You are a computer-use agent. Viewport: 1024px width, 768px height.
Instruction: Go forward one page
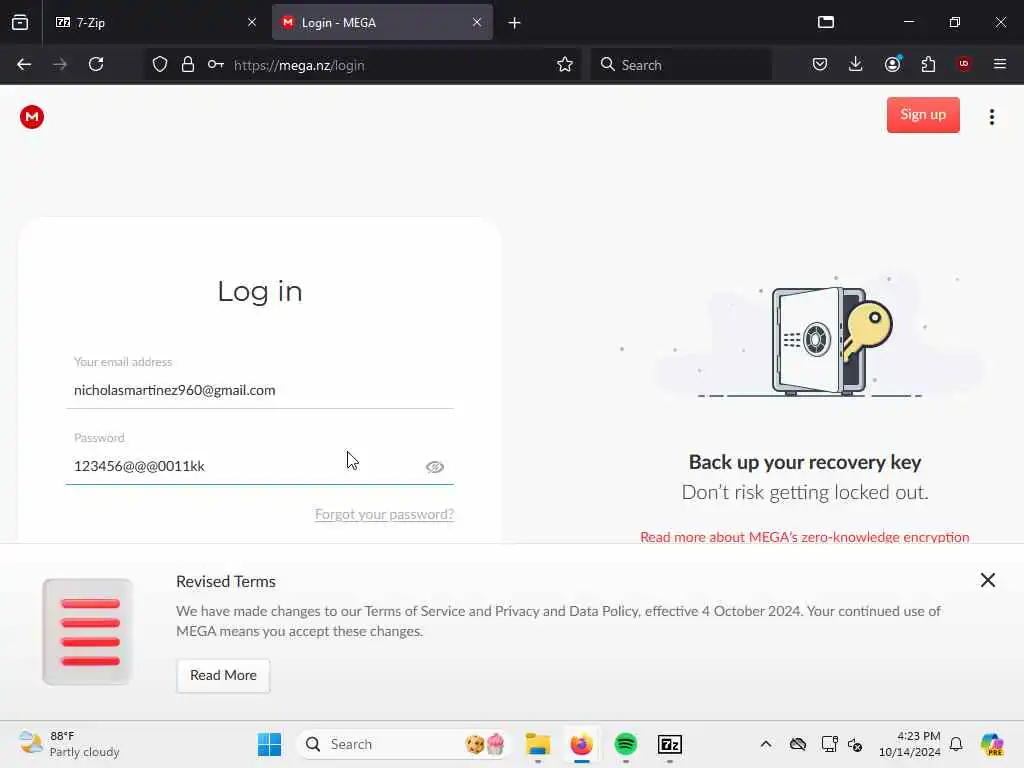pyautogui.click(x=60, y=65)
